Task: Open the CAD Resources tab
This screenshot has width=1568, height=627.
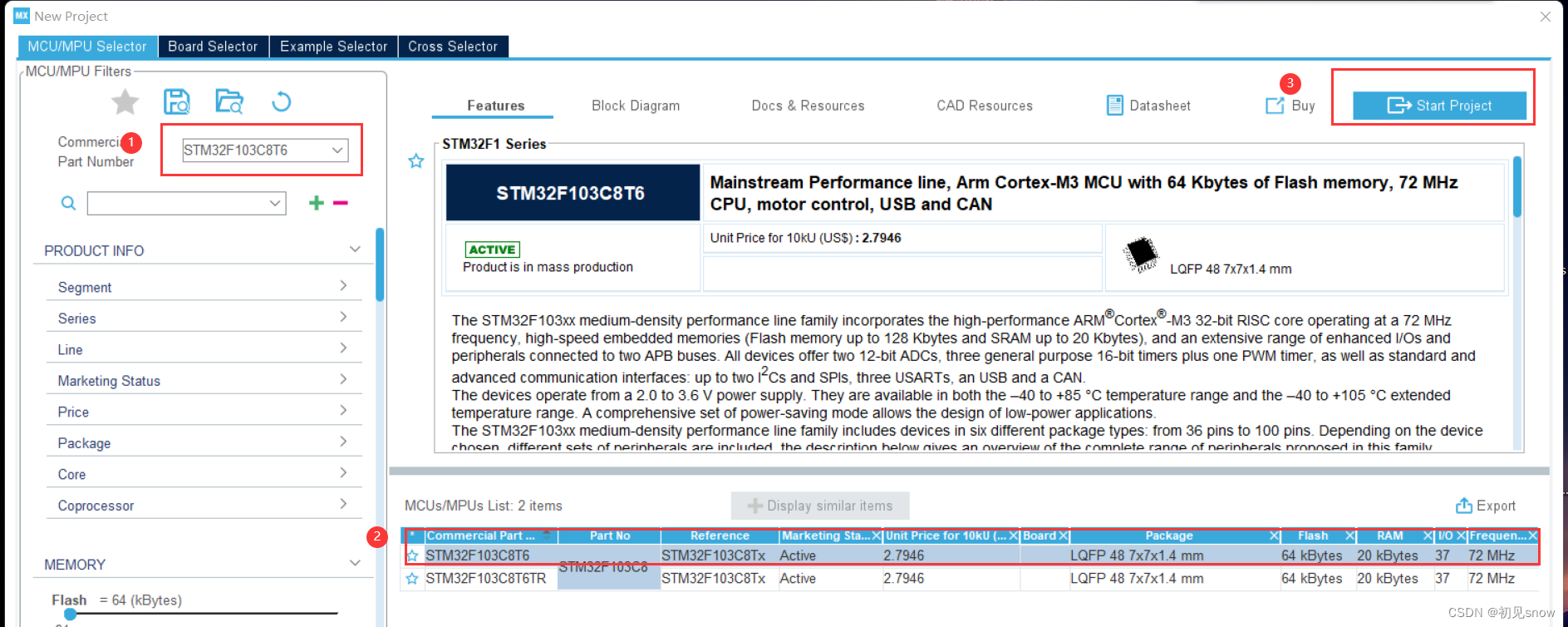Action: (x=985, y=106)
